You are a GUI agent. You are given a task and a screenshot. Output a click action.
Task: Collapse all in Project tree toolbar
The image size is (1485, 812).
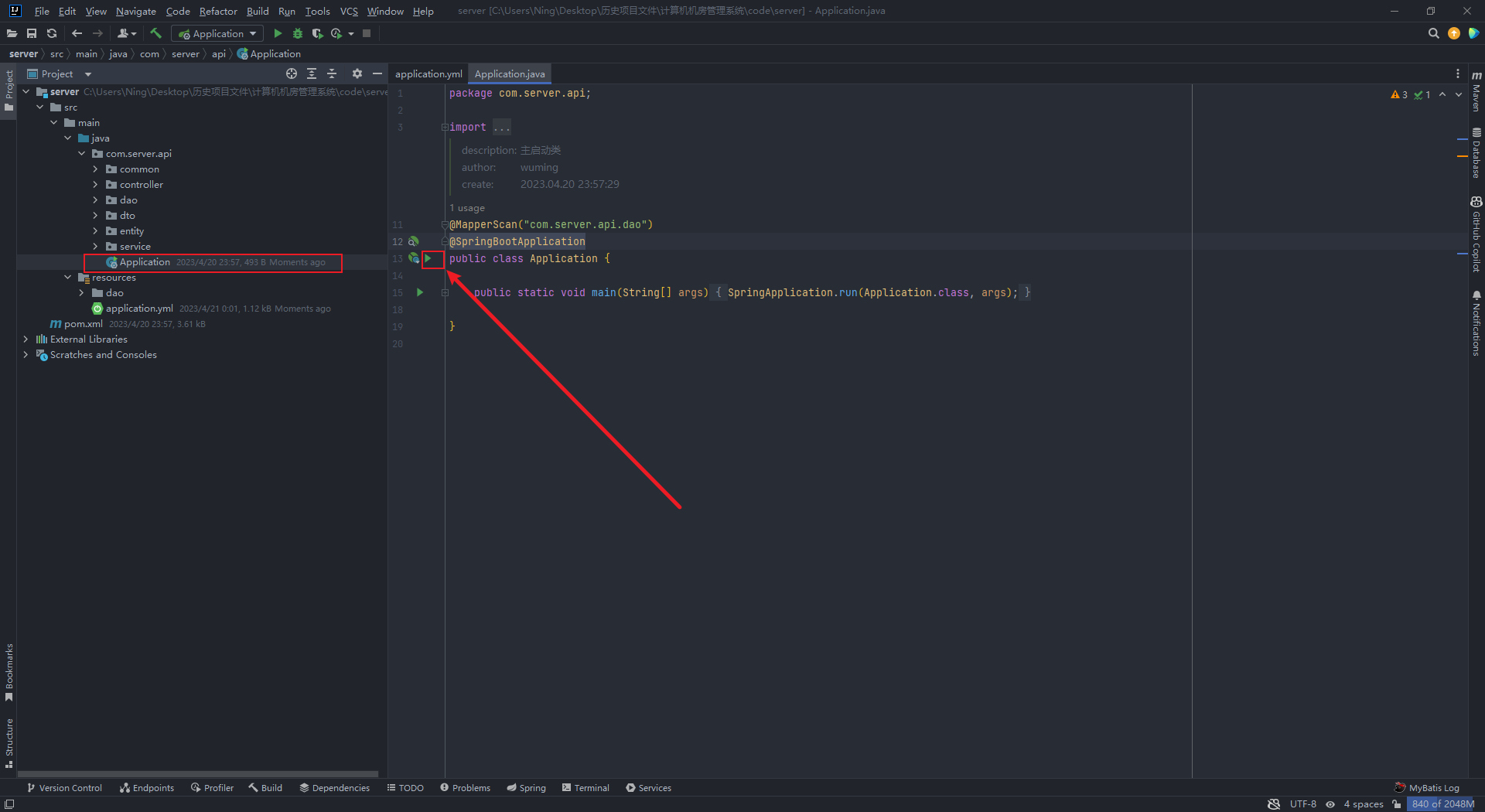(332, 73)
